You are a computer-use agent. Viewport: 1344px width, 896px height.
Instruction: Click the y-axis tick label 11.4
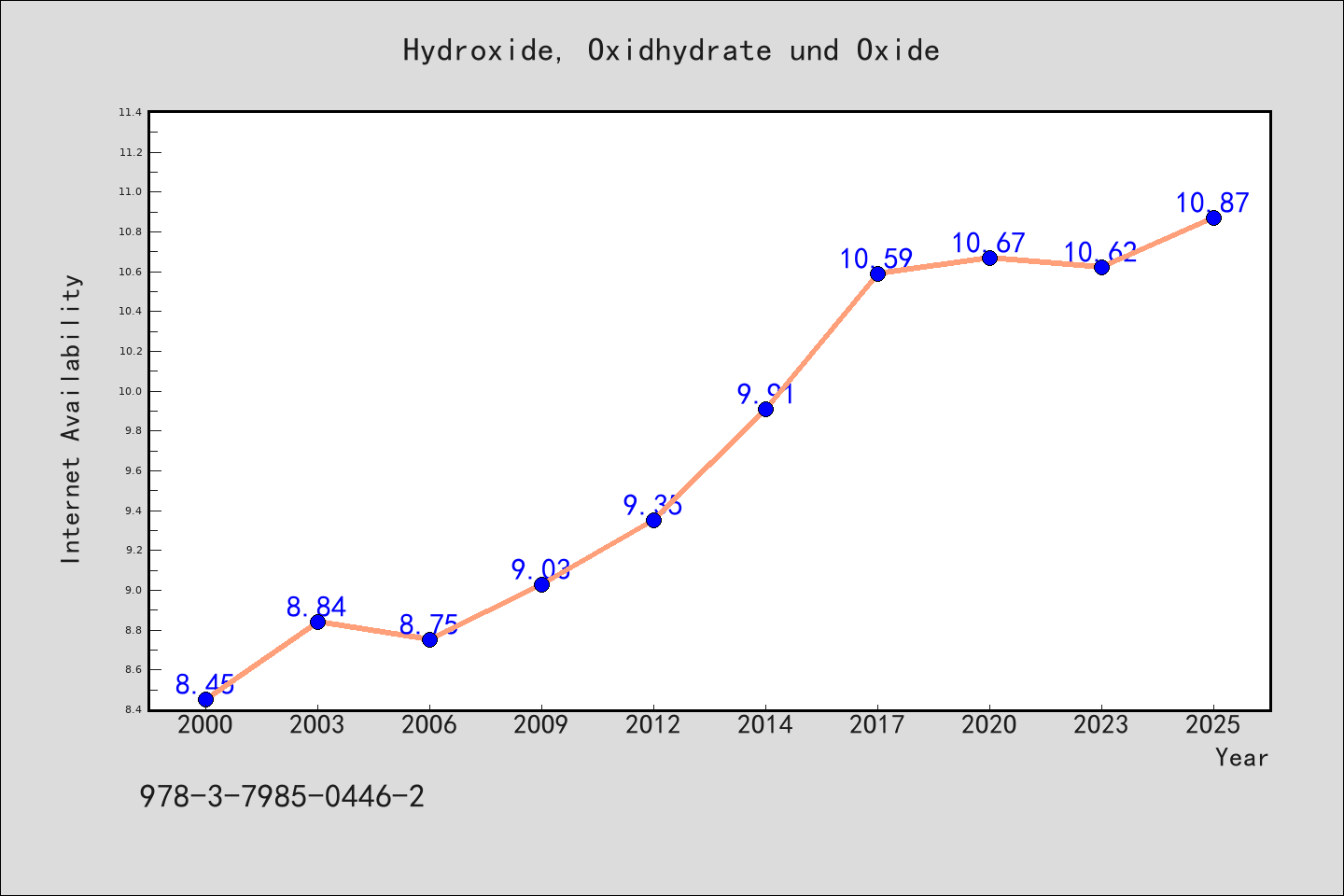pos(130,113)
